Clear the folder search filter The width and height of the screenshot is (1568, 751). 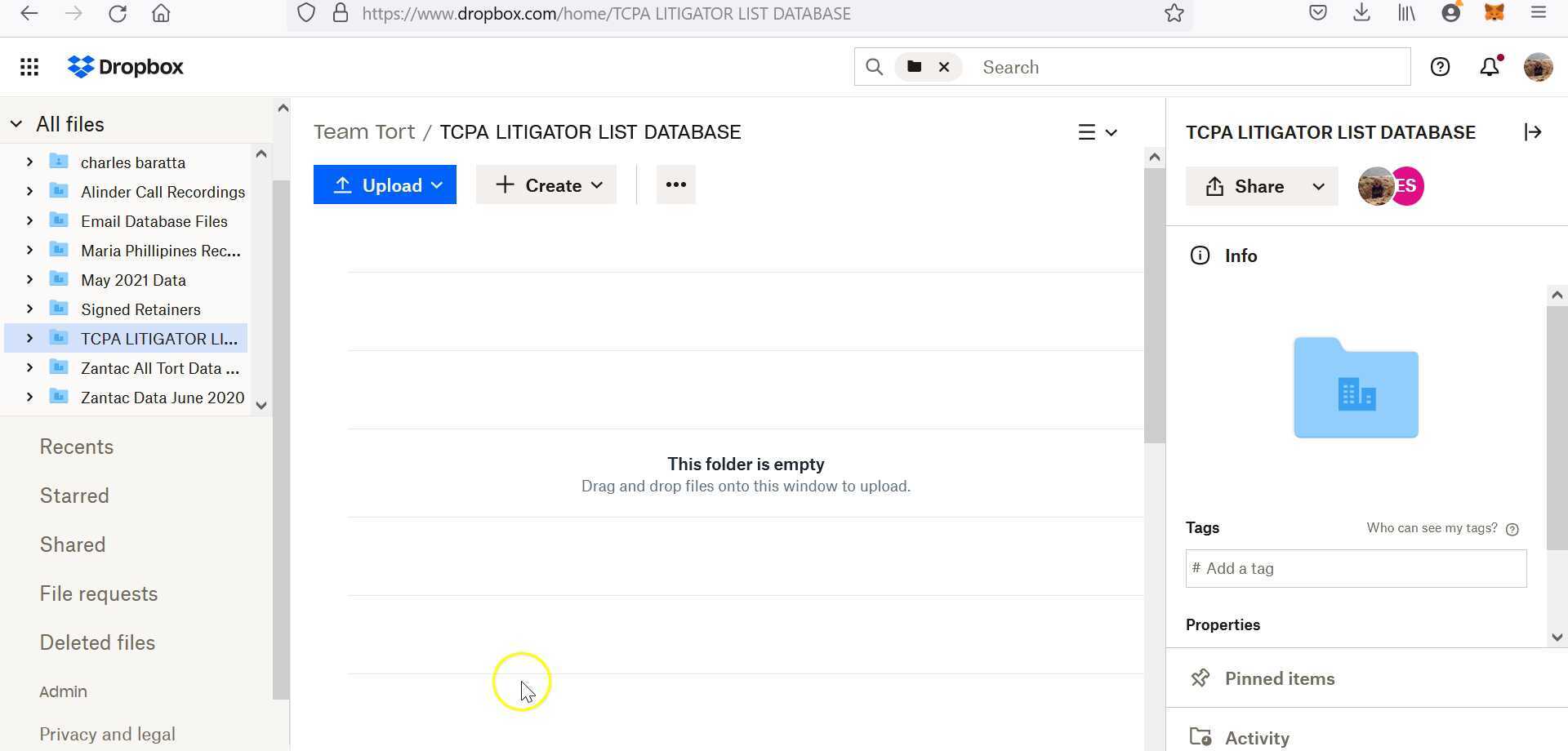click(944, 66)
